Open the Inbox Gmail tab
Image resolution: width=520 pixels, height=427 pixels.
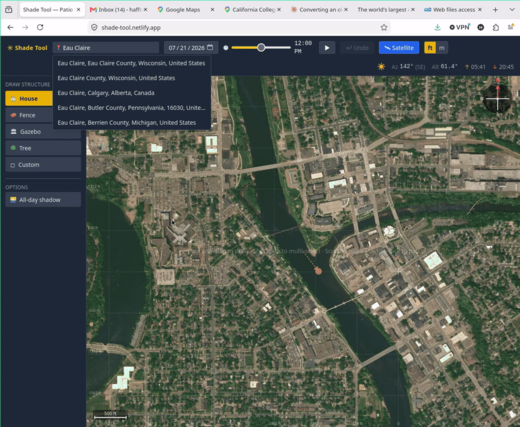118,10
